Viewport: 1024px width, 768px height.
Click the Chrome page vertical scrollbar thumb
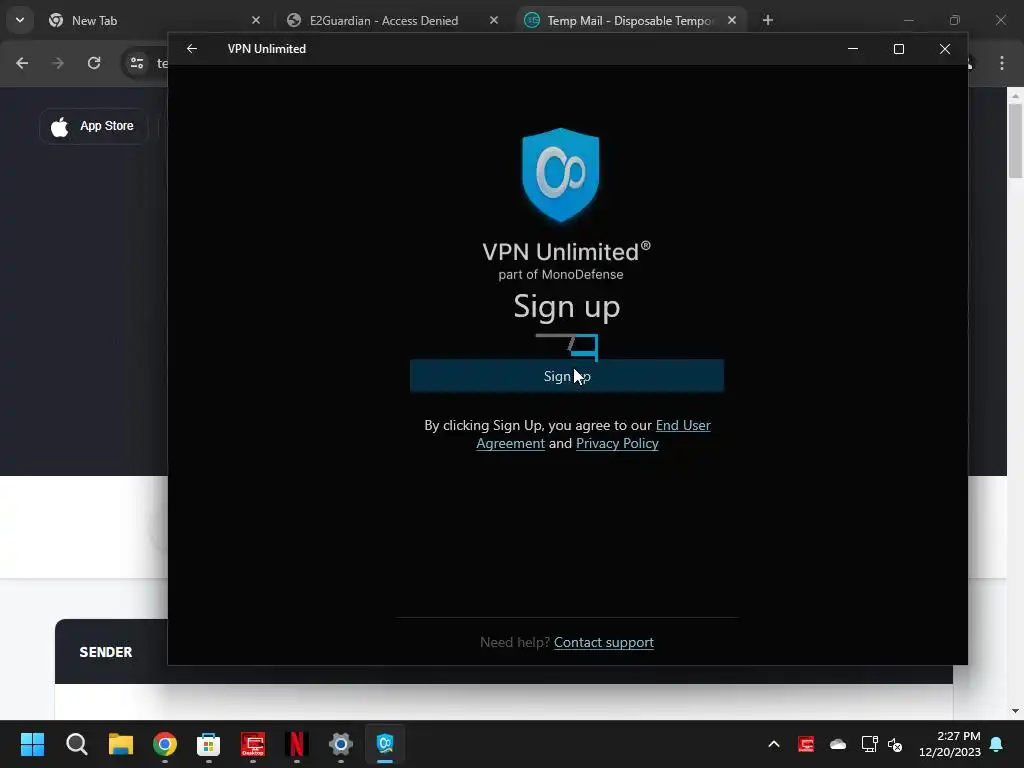(x=1015, y=140)
